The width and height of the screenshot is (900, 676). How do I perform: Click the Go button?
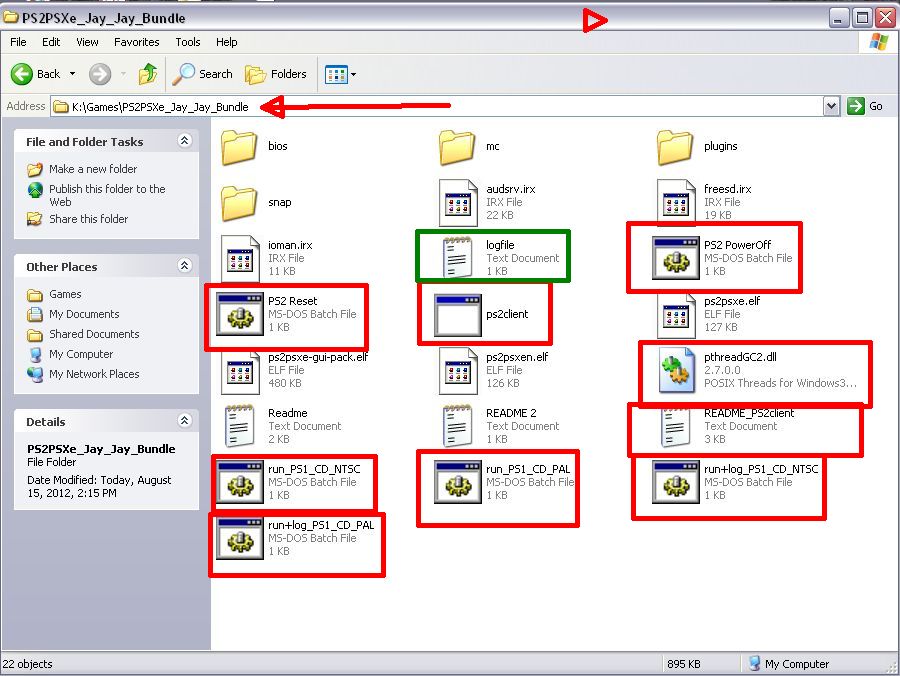[866, 106]
